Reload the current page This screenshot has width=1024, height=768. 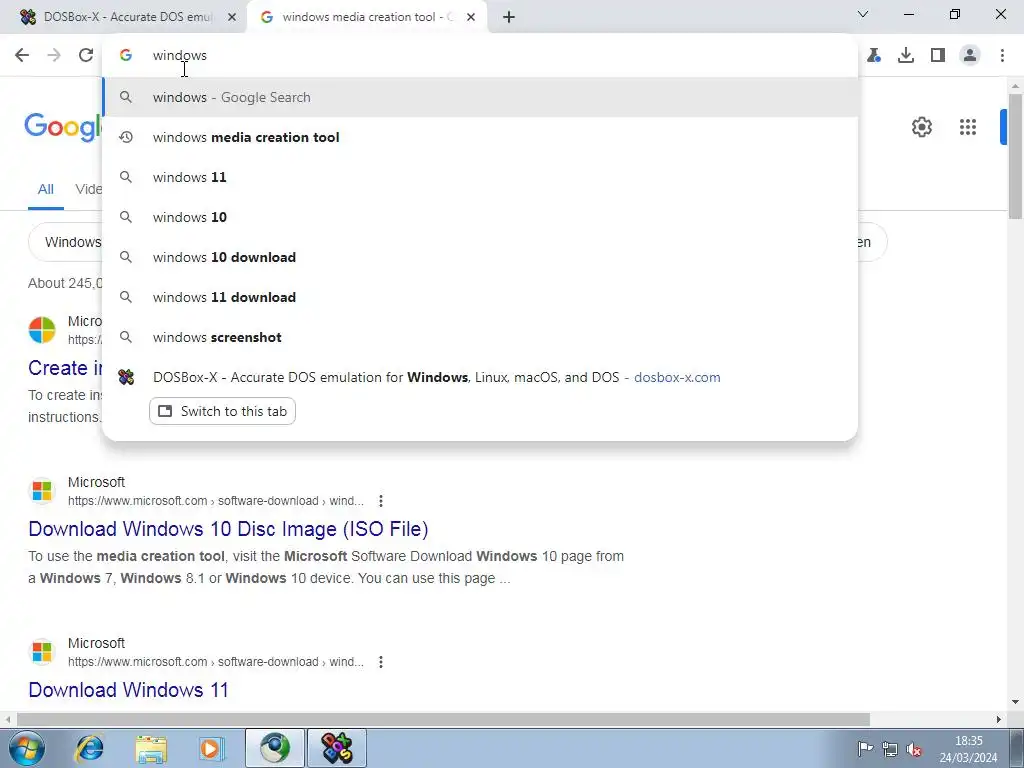pyautogui.click(x=86, y=56)
